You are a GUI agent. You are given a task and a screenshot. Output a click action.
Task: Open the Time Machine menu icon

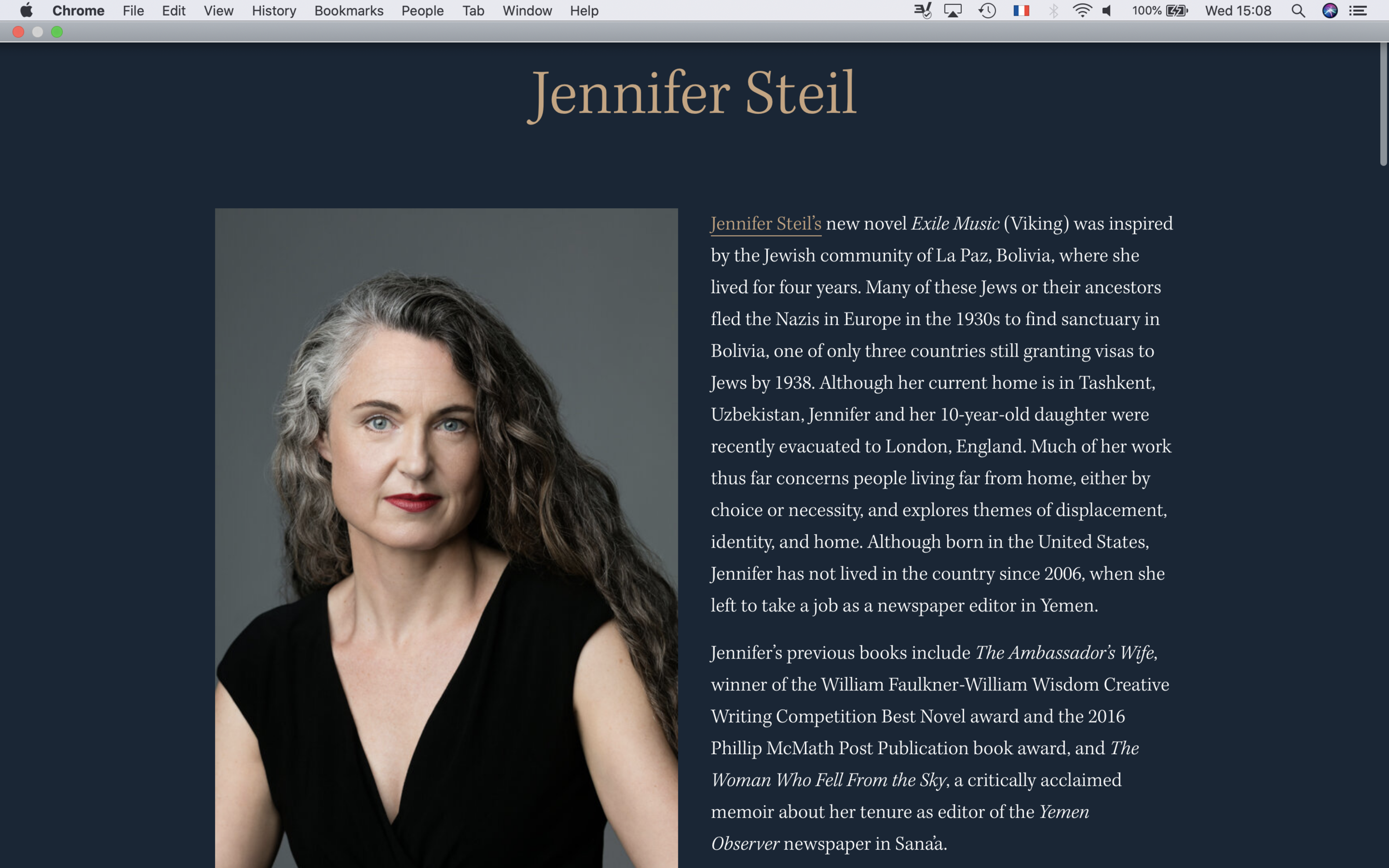point(987,11)
